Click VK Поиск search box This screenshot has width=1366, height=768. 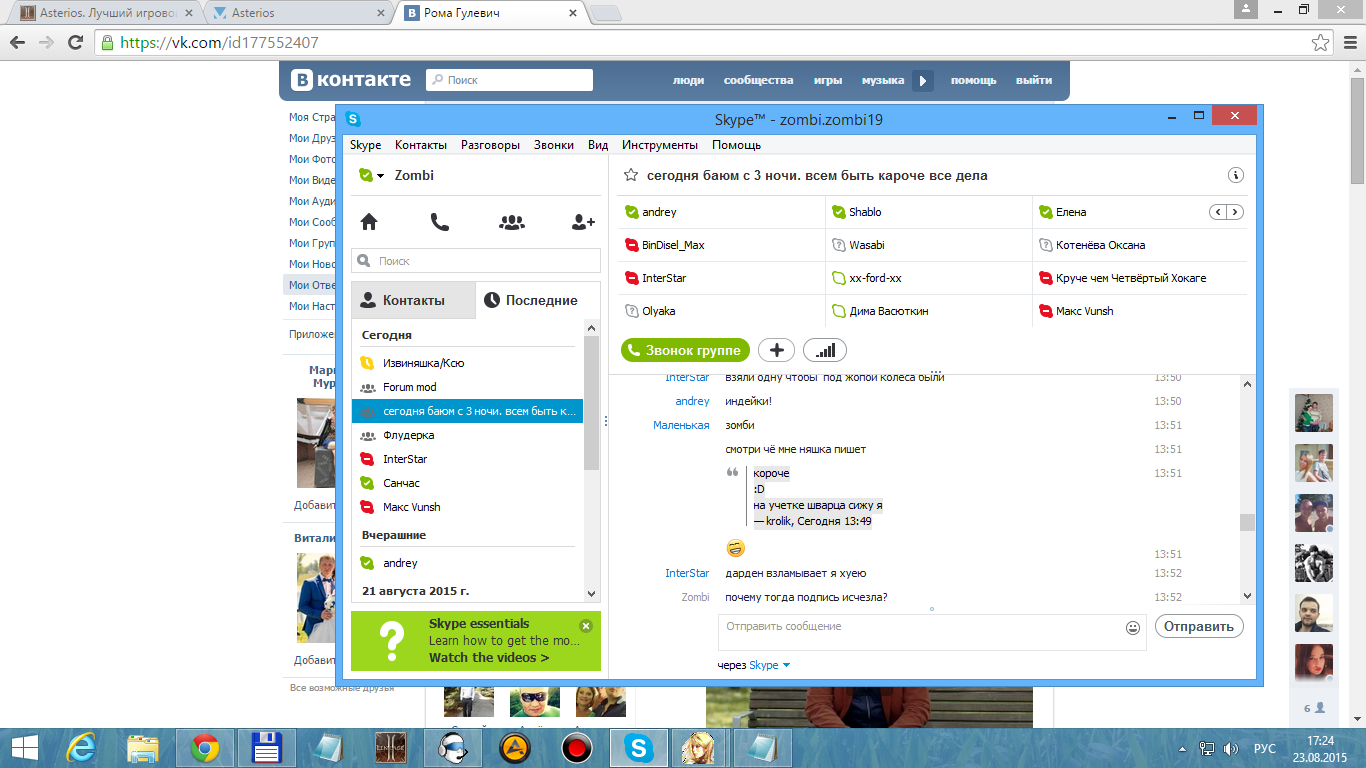(x=509, y=80)
